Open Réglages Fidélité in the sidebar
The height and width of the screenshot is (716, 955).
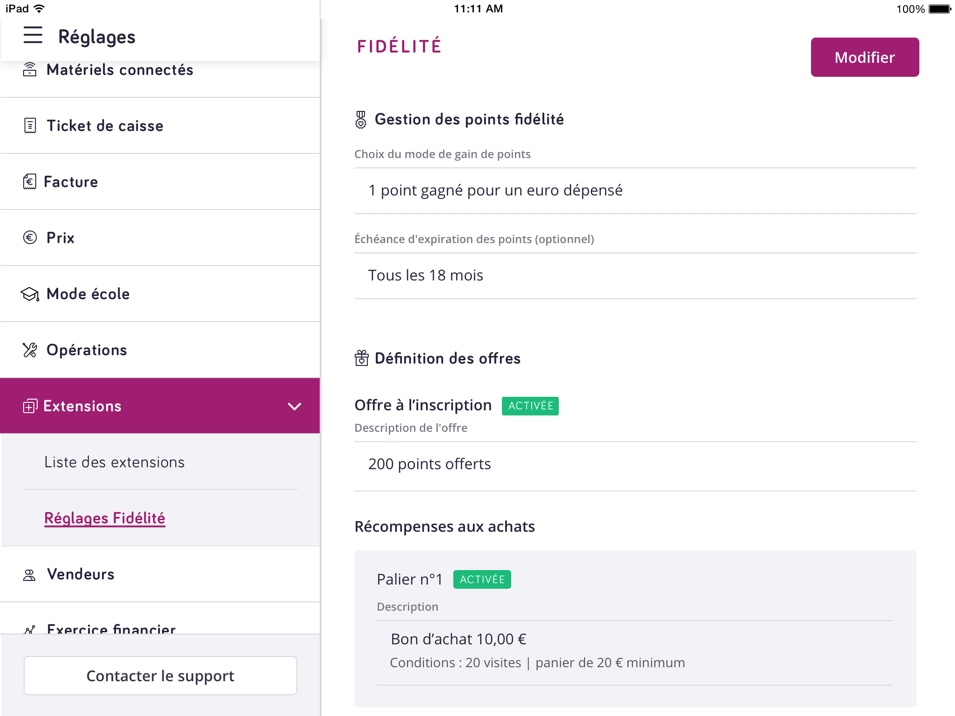point(104,517)
